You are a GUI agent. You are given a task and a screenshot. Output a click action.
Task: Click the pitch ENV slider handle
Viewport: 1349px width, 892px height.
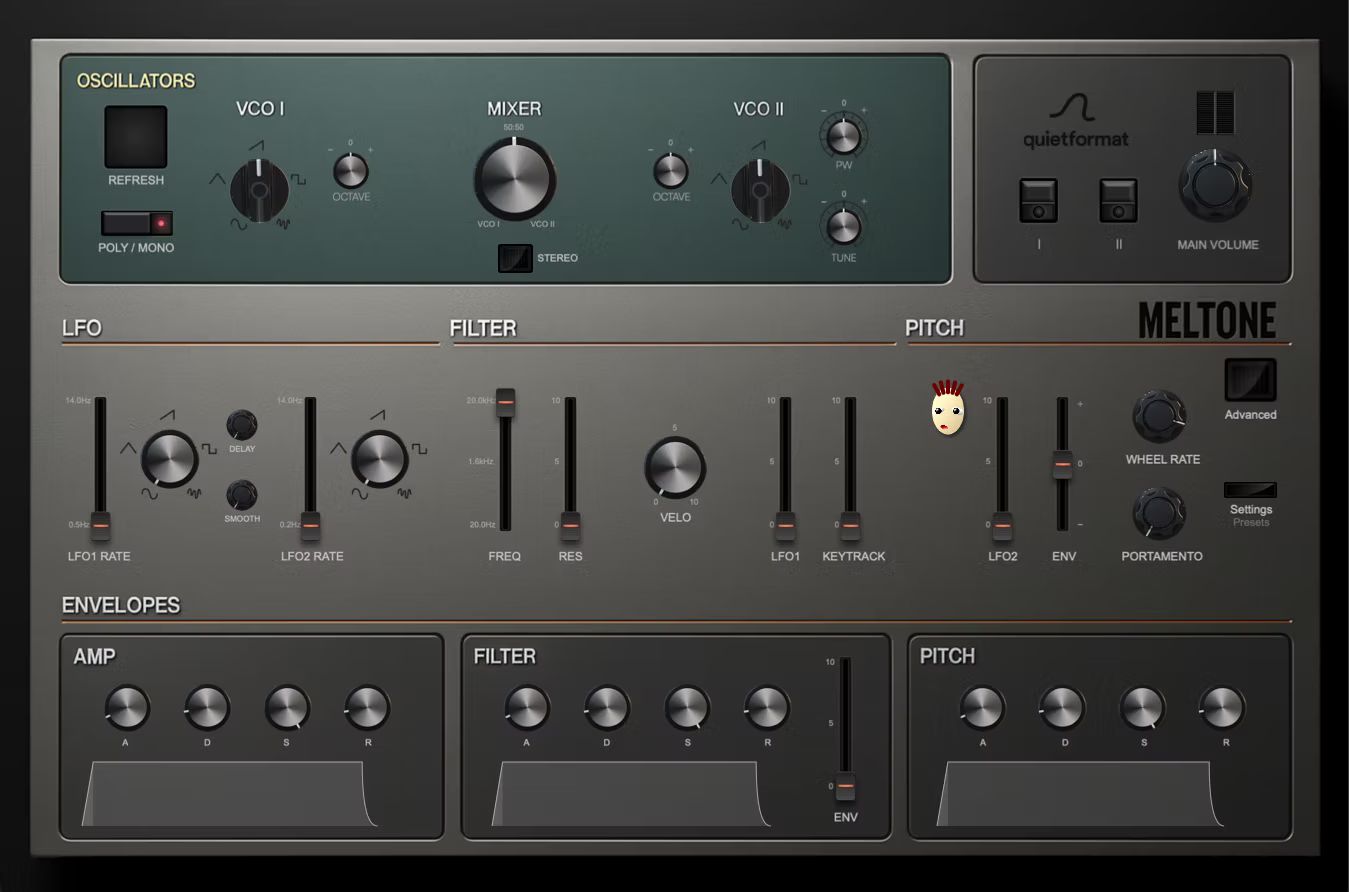pyautogui.click(x=1062, y=464)
